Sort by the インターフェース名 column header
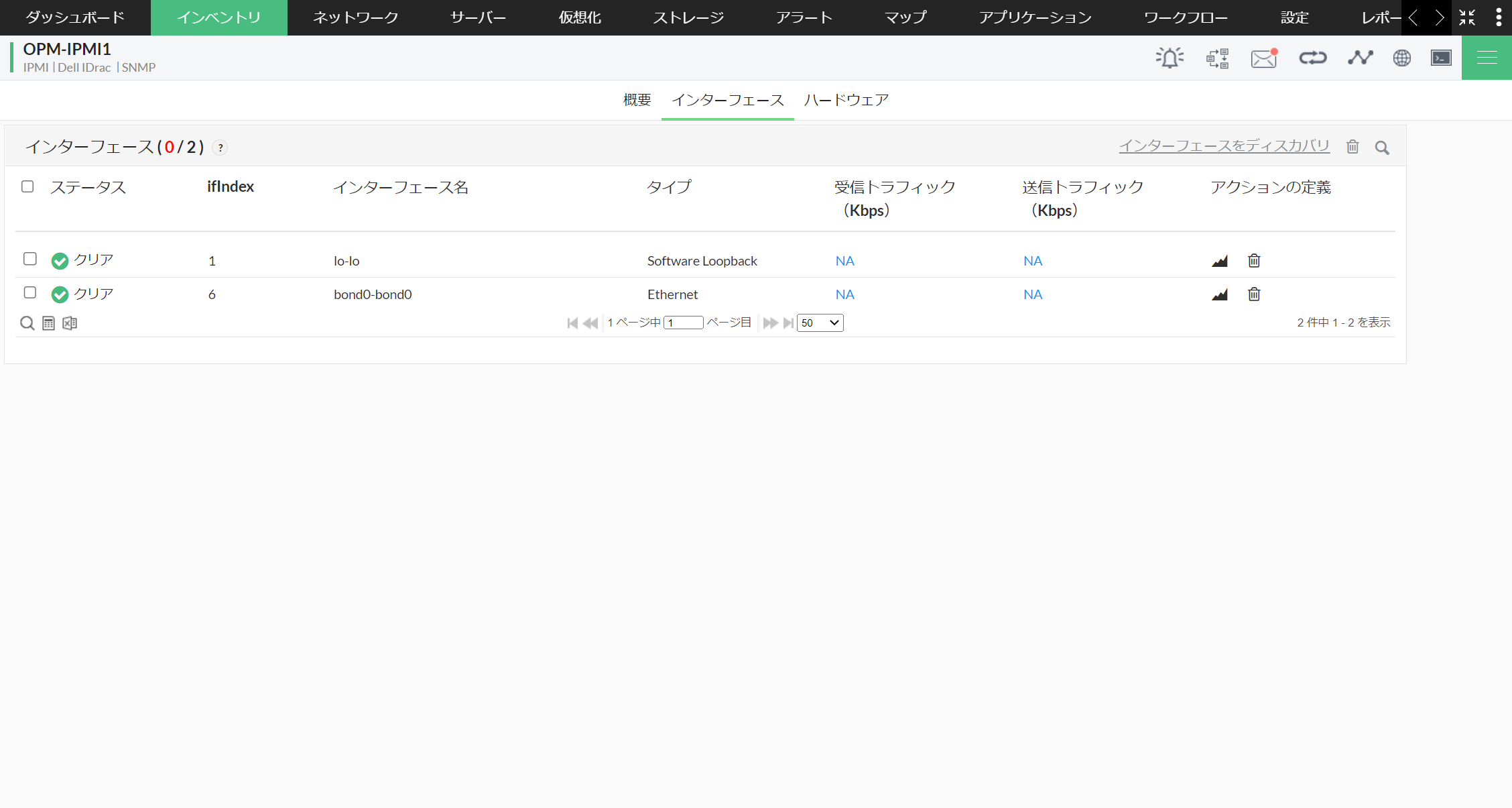1512x808 pixels. click(400, 187)
